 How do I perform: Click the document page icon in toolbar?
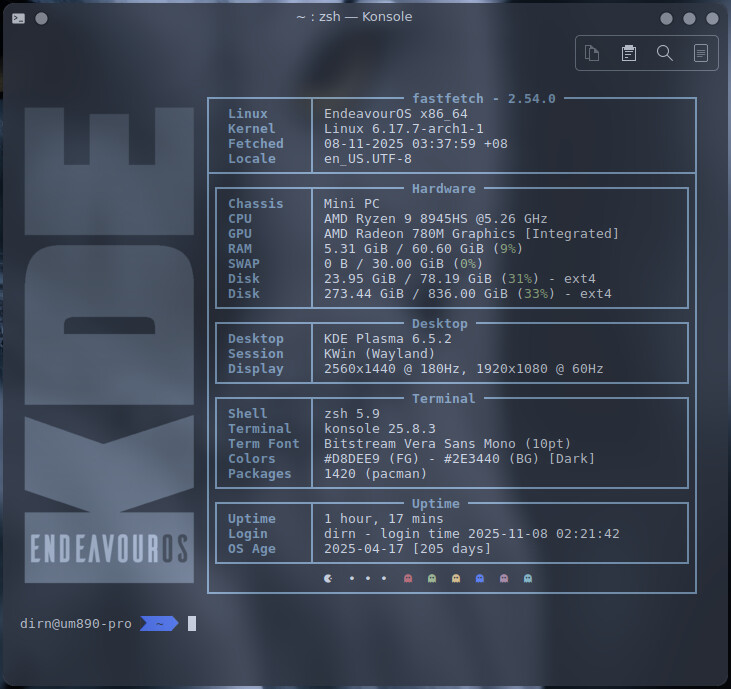701,53
